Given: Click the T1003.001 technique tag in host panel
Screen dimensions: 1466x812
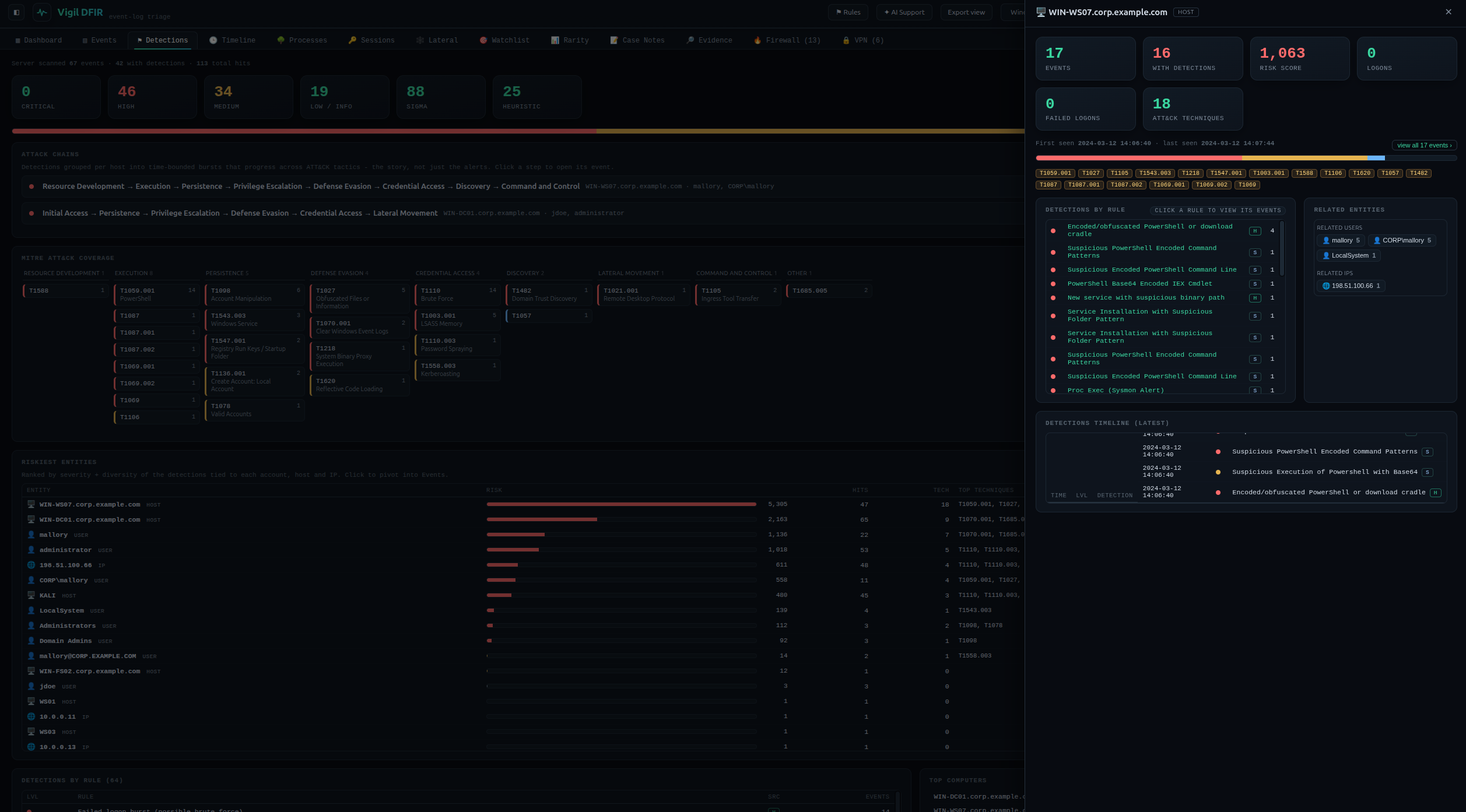Looking at the screenshot, I should click(x=1269, y=173).
